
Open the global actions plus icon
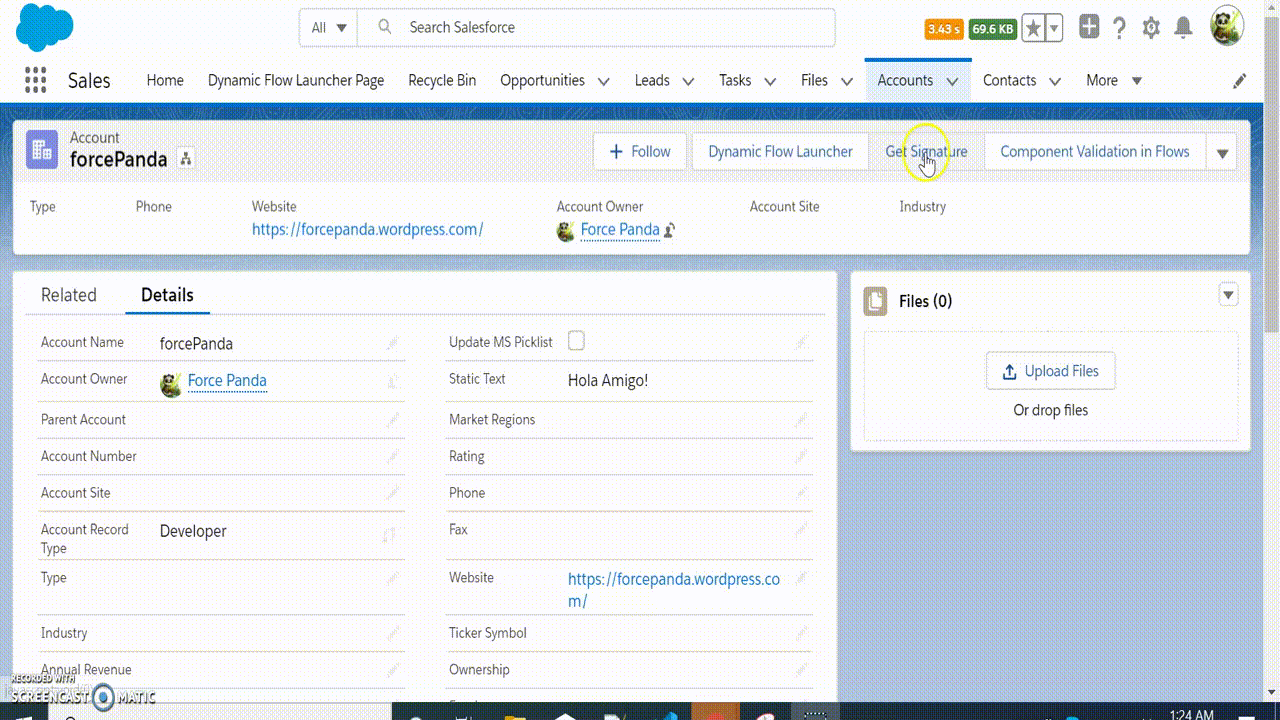tap(1089, 28)
